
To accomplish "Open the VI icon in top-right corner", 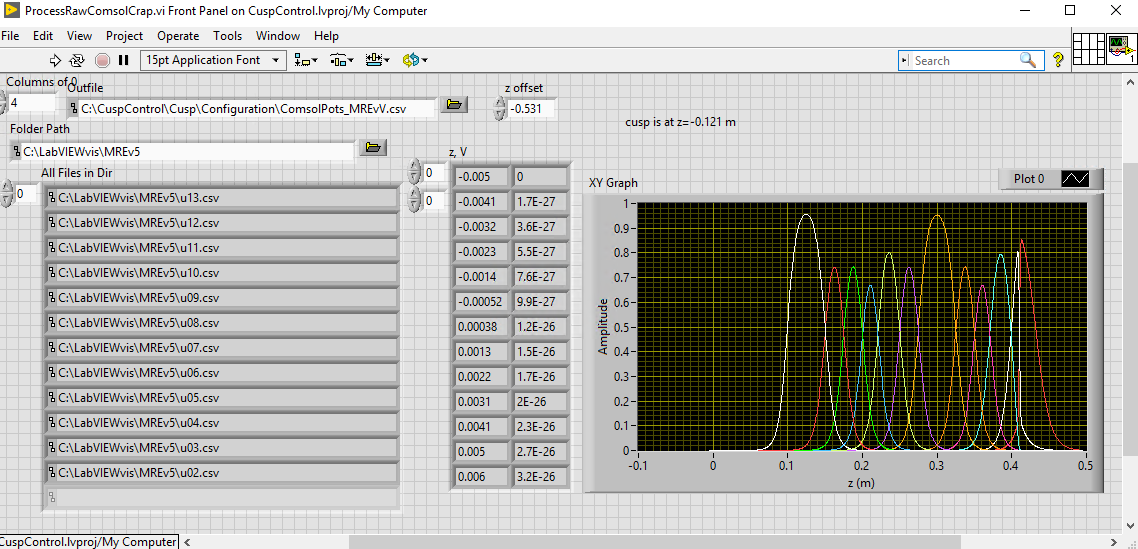I will click(x=1120, y=47).
